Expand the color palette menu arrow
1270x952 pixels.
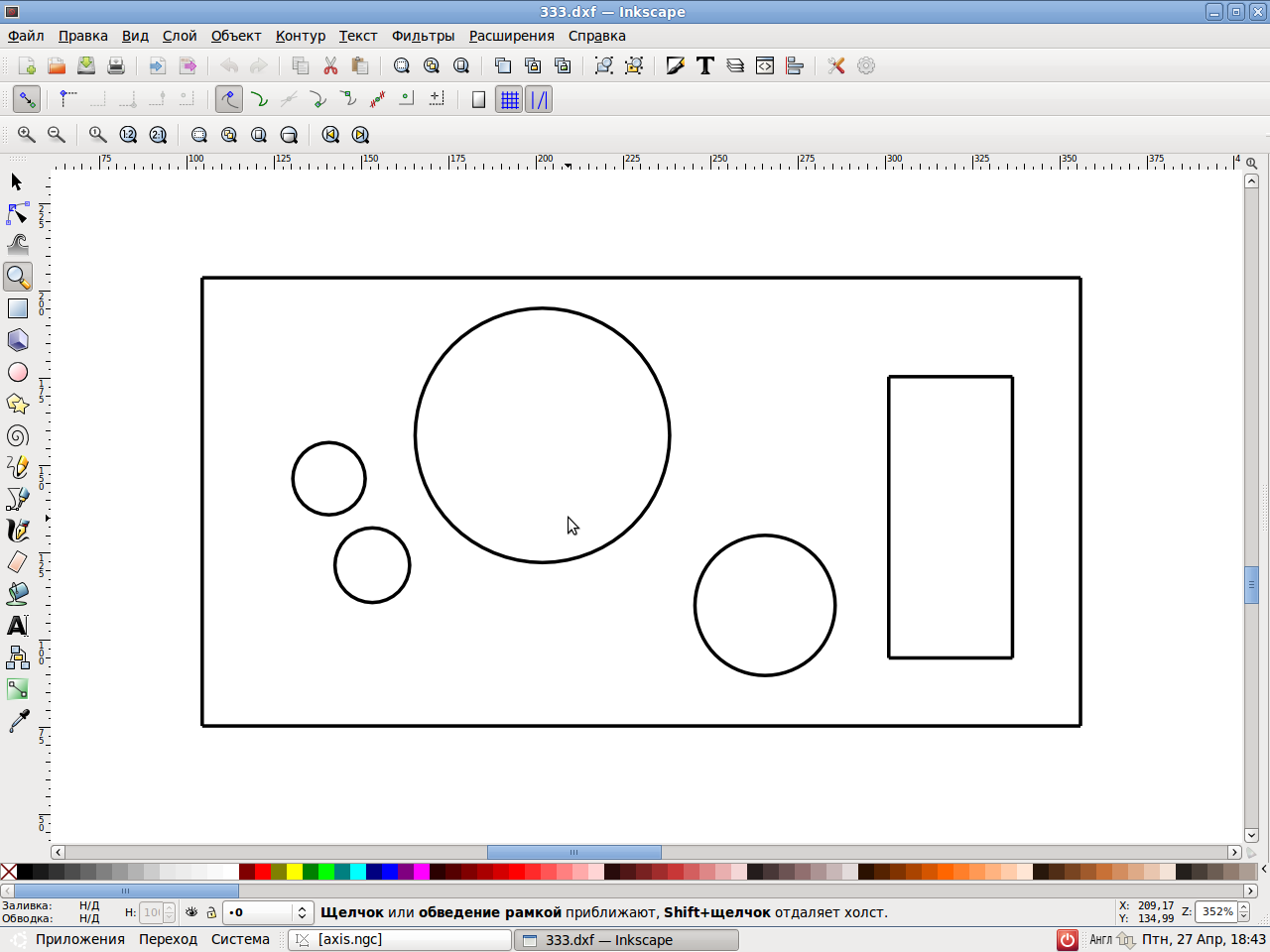(x=1262, y=871)
